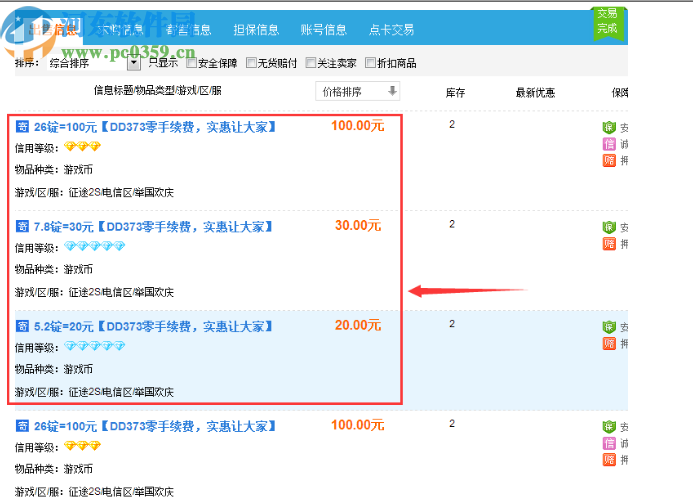Screen dimensions: 693x504
Task: Click the 综合排序 sort field text
Action: (x=69, y=63)
